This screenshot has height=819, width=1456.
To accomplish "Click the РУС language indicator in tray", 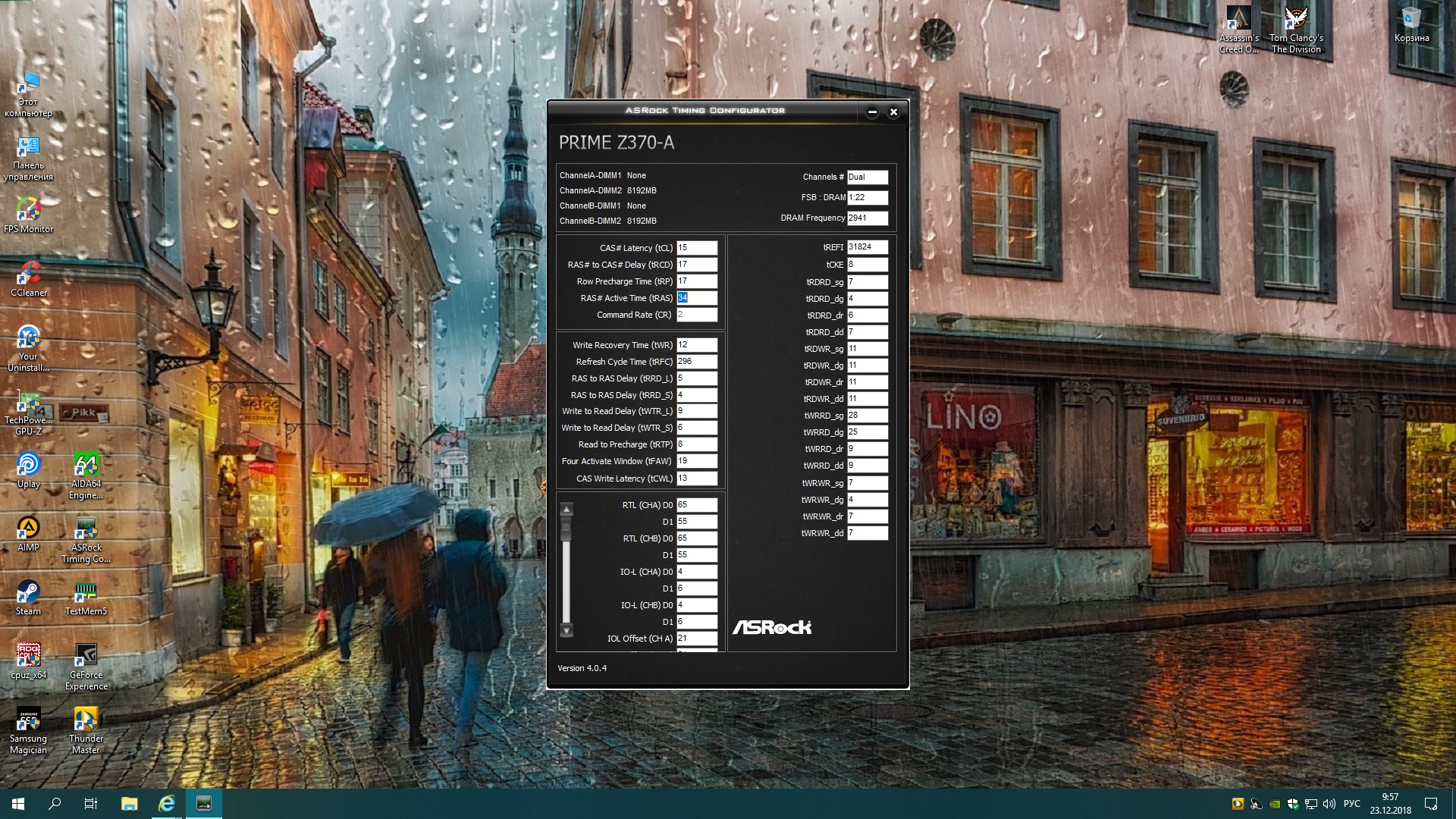I will [x=1351, y=804].
